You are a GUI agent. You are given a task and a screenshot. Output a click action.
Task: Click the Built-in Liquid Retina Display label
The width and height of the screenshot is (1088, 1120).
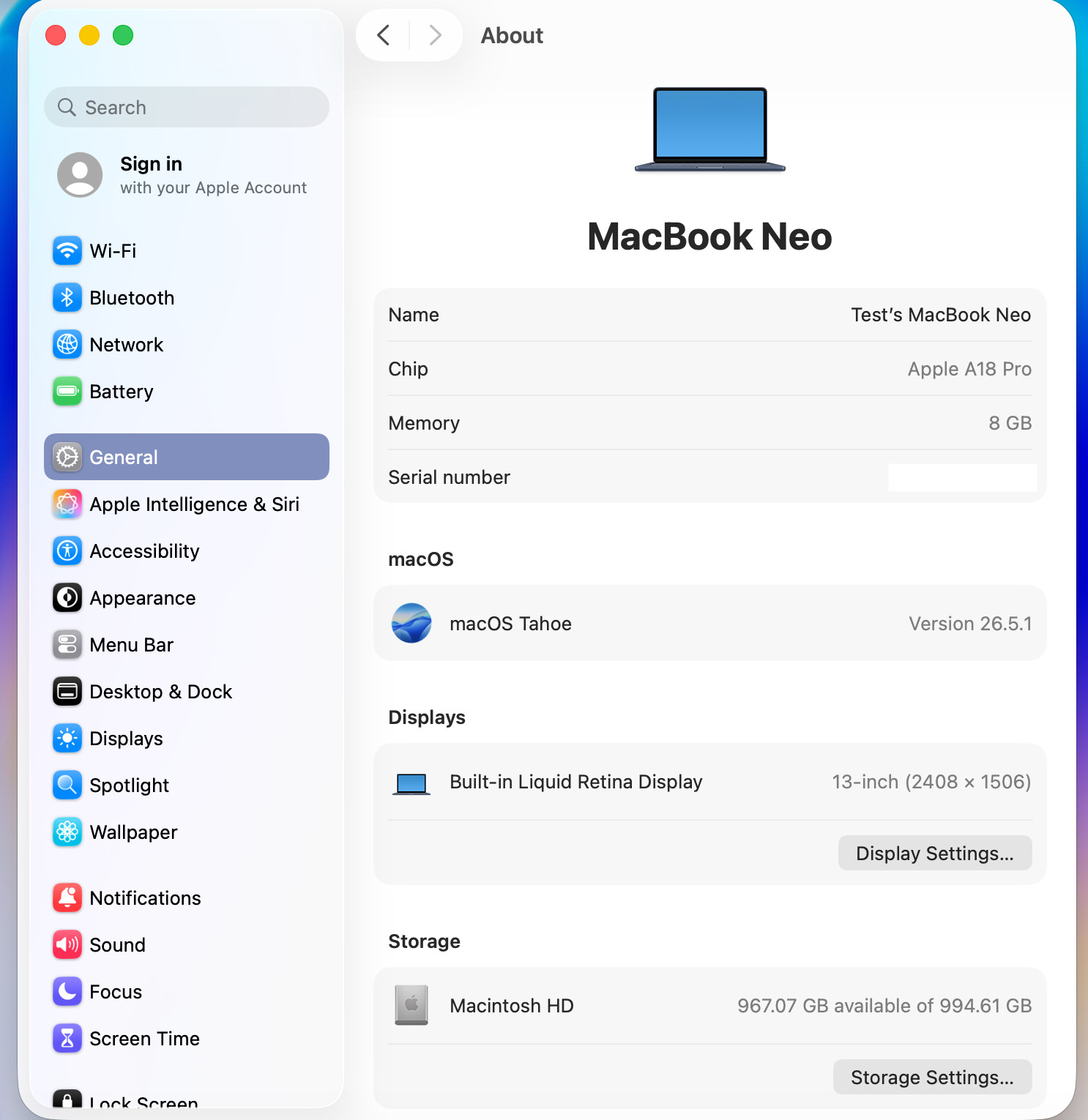(x=575, y=782)
